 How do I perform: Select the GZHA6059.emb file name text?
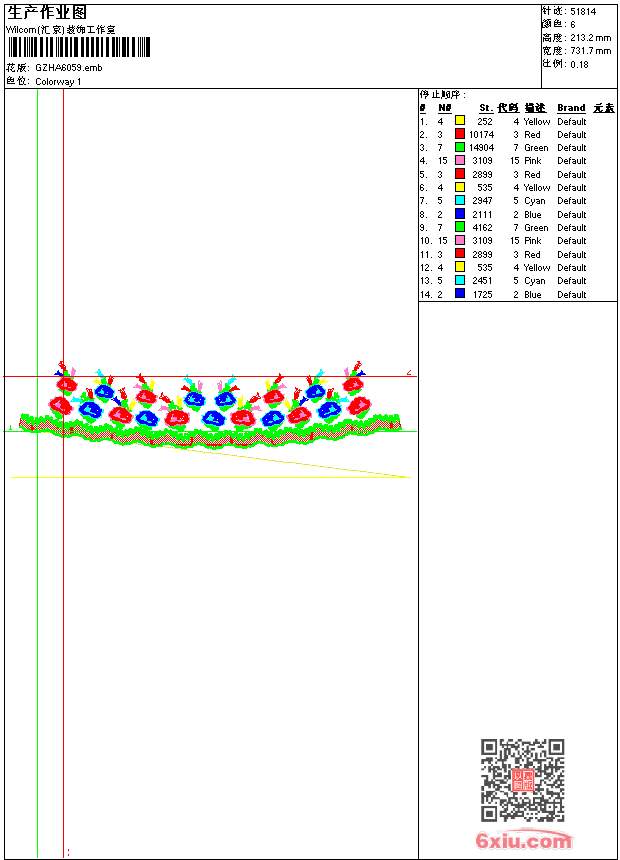tap(69, 68)
